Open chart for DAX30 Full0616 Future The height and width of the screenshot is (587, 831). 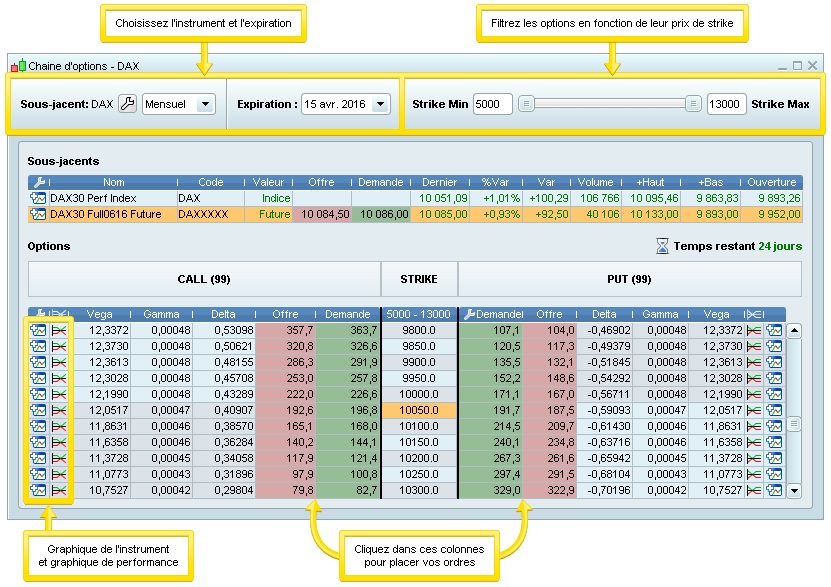point(39,214)
